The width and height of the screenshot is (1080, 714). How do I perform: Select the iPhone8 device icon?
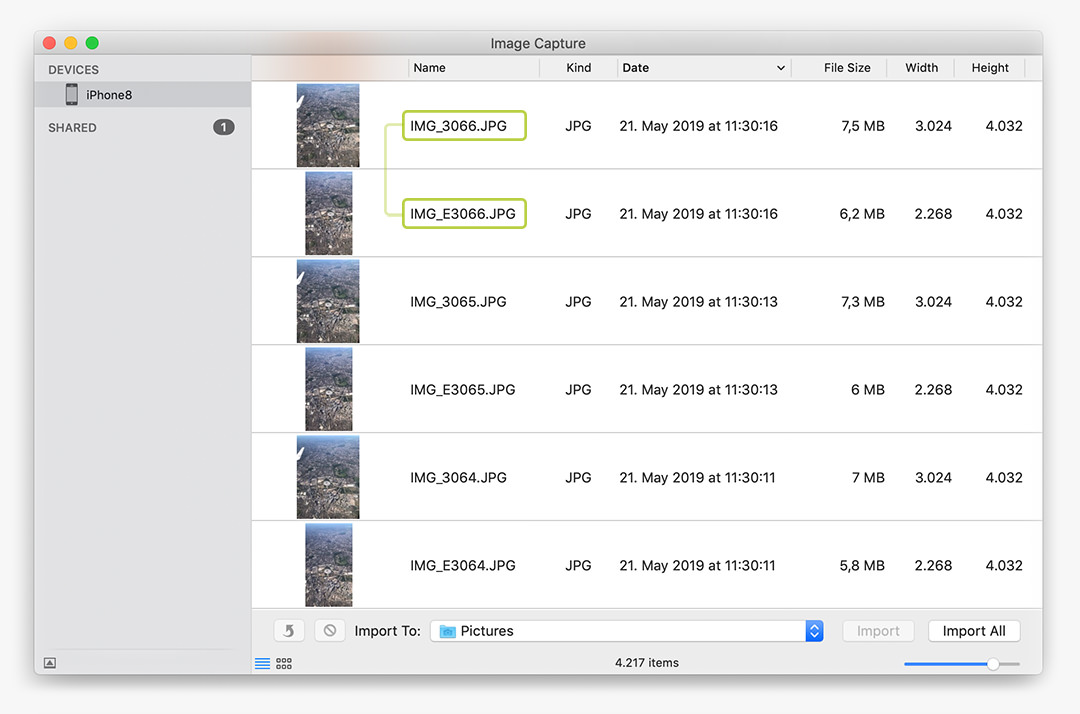(72, 95)
